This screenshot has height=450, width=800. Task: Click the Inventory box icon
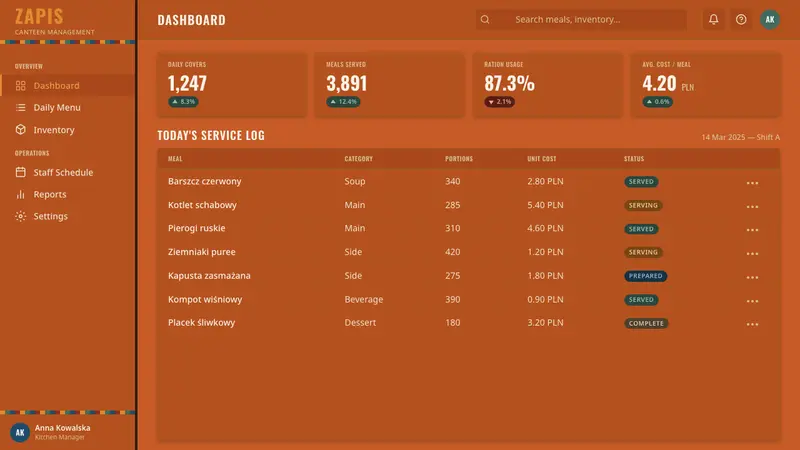click(x=20, y=130)
